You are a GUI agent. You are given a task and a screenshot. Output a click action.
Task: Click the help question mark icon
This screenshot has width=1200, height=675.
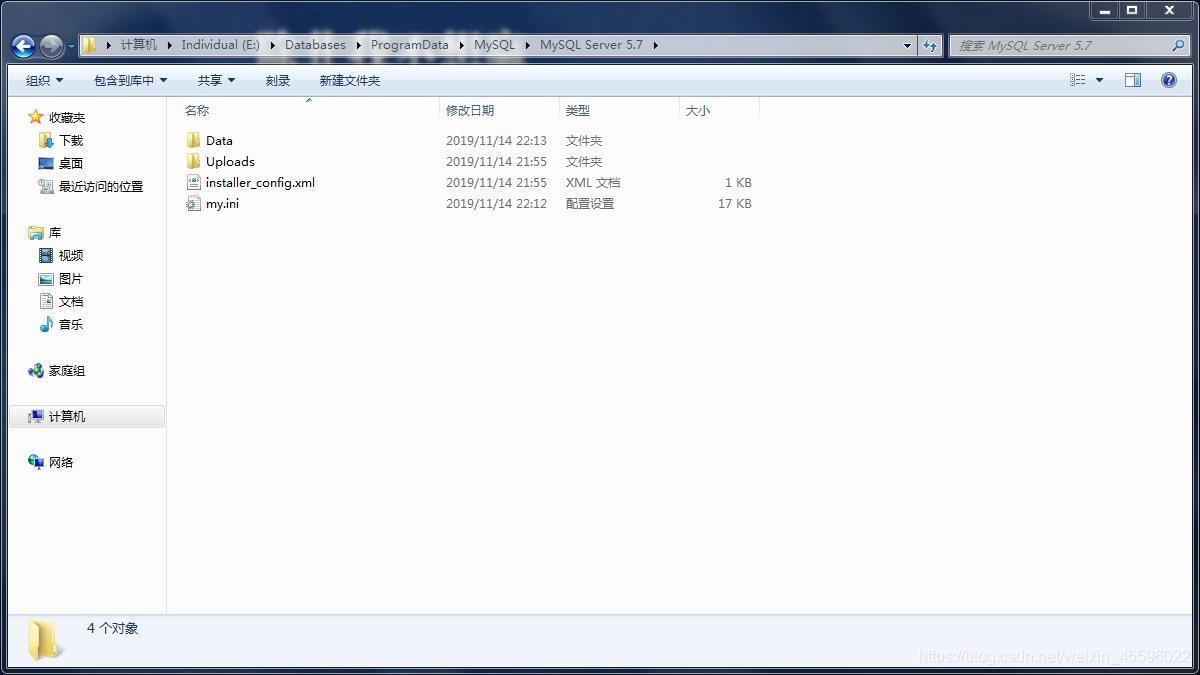[x=1169, y=80]
